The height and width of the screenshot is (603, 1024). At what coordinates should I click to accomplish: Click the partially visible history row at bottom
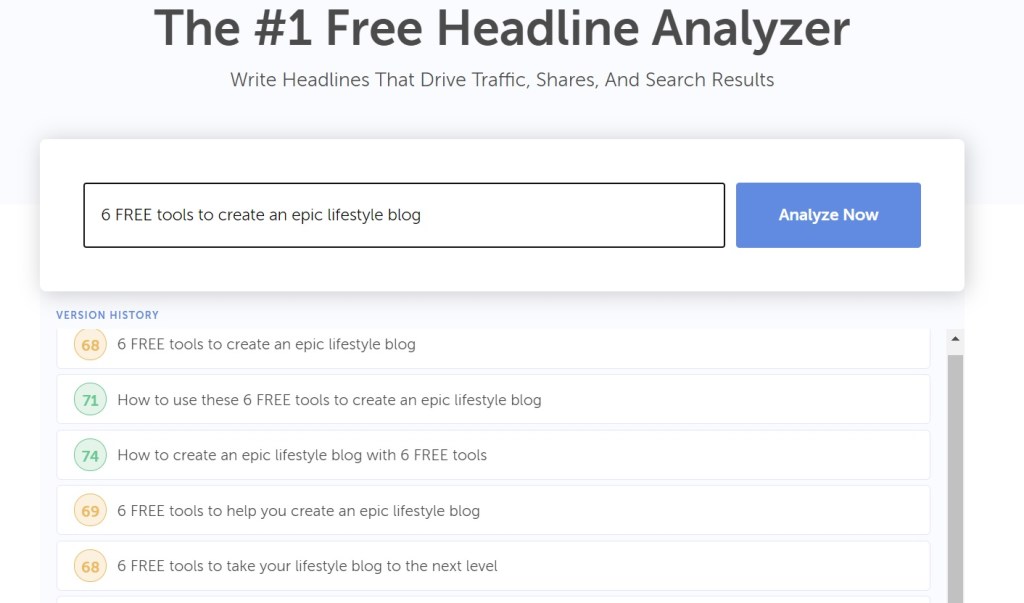click(493, 599)
